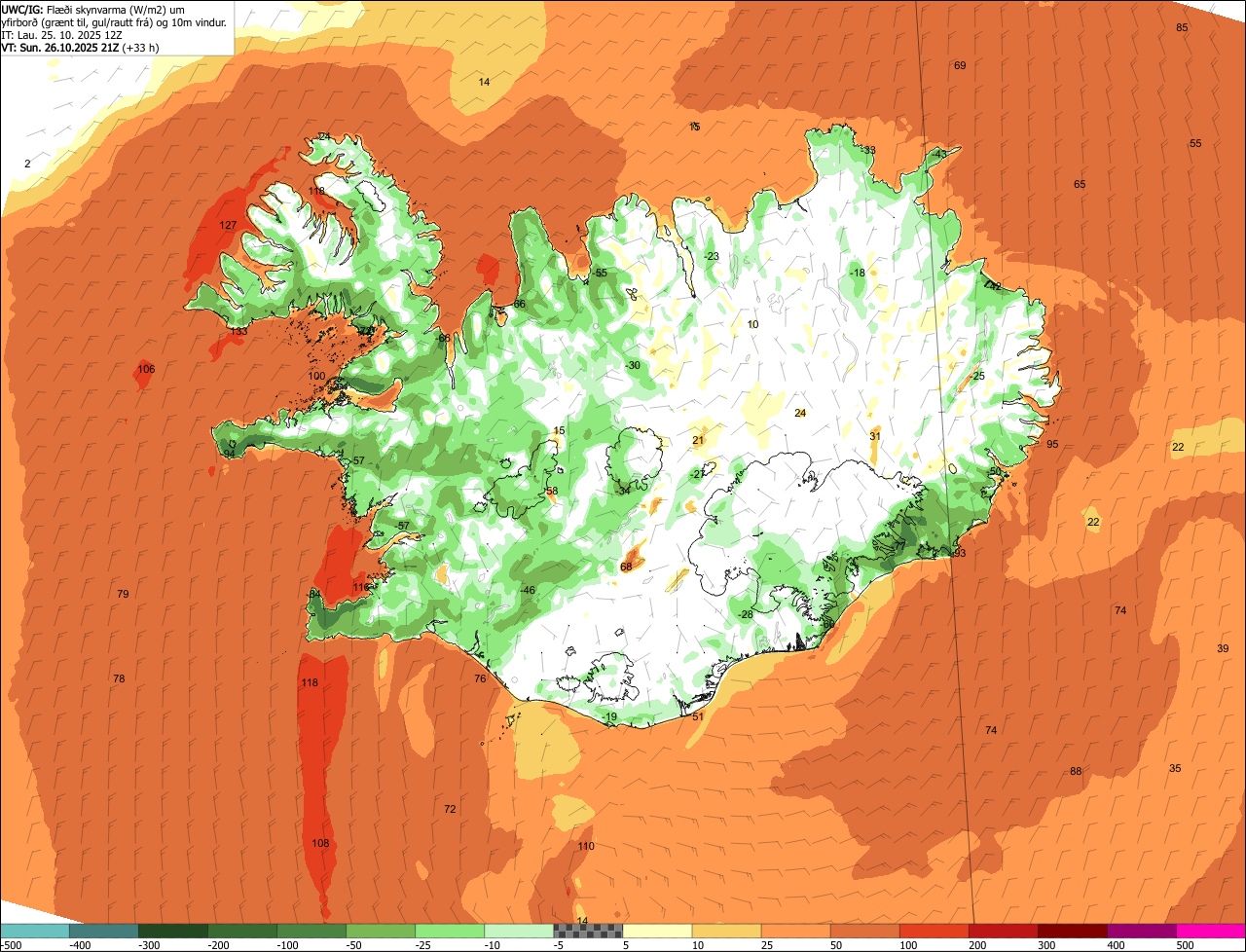
Task: Click the red 200 to 300 legend swatch
Action: coord(1003,932)
